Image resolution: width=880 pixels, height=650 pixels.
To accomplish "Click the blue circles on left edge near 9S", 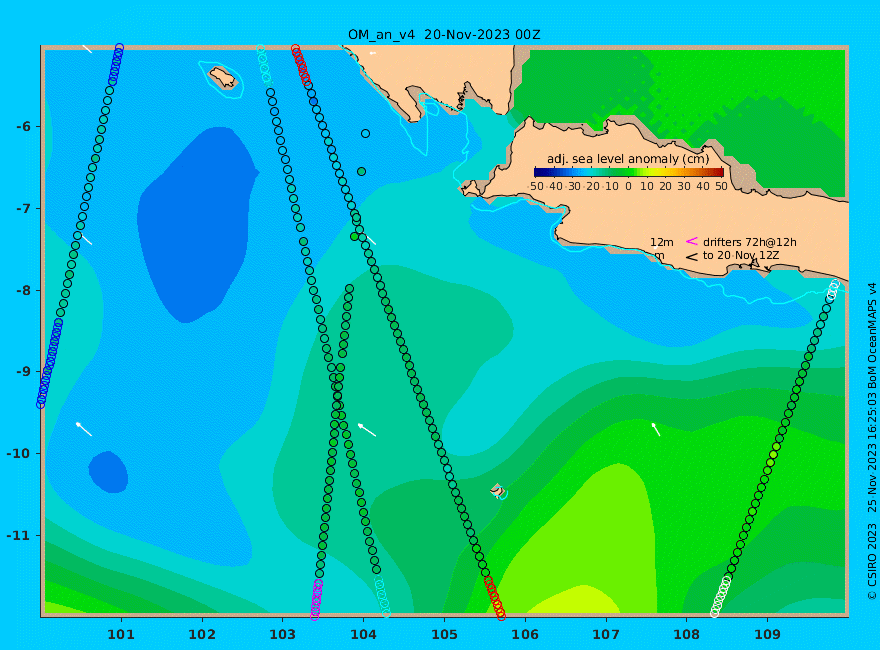I will [49, 363].
